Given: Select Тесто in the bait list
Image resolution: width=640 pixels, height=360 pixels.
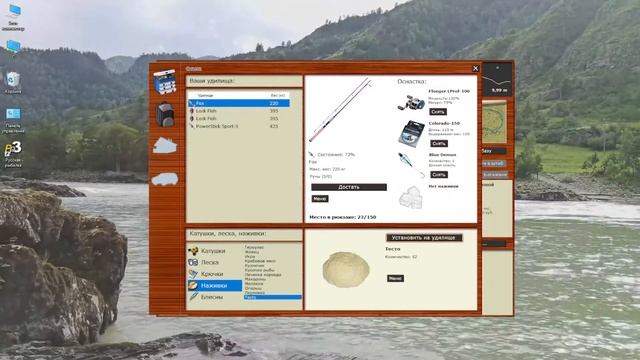Looking at the screenshot, I should [273, 297].
